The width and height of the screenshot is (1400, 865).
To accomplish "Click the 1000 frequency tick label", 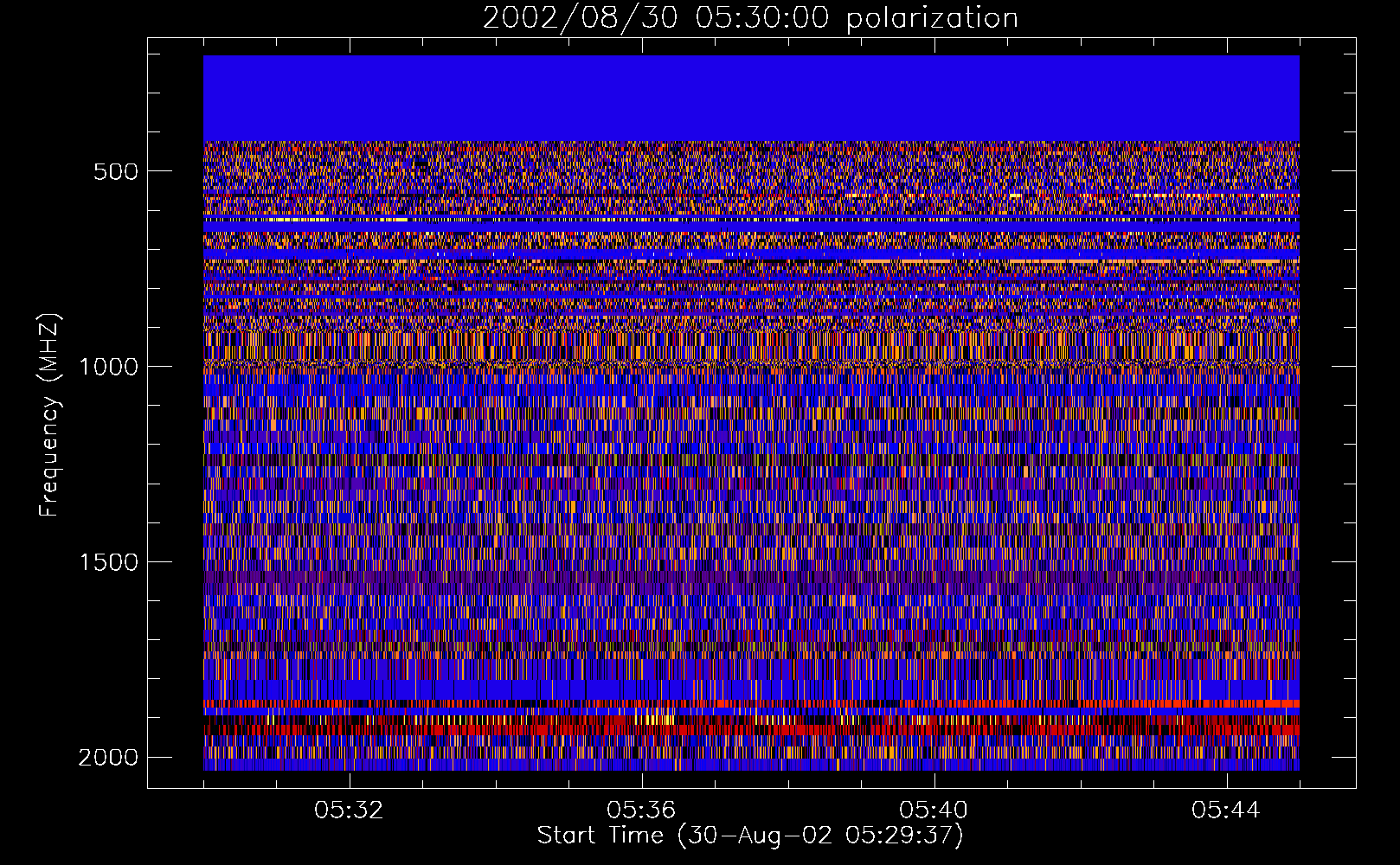I will point(108,367).
